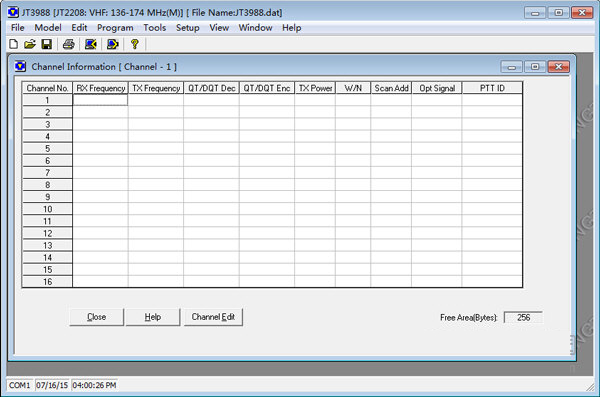The width and height of the screenshot is (600, 397).
Task: Click the TX Power column header
Action: pos(315,88)
